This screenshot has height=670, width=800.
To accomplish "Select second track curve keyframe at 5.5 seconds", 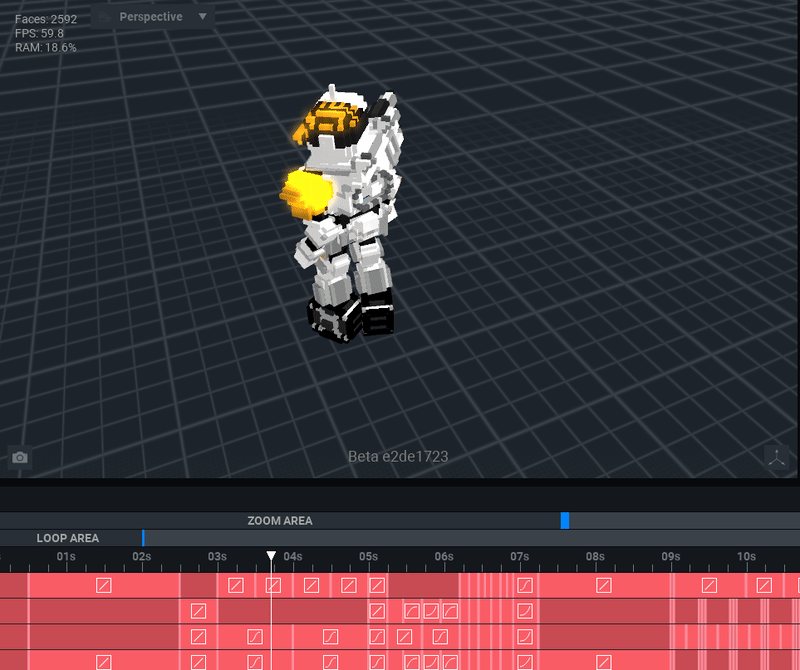I will coord(412,611).
